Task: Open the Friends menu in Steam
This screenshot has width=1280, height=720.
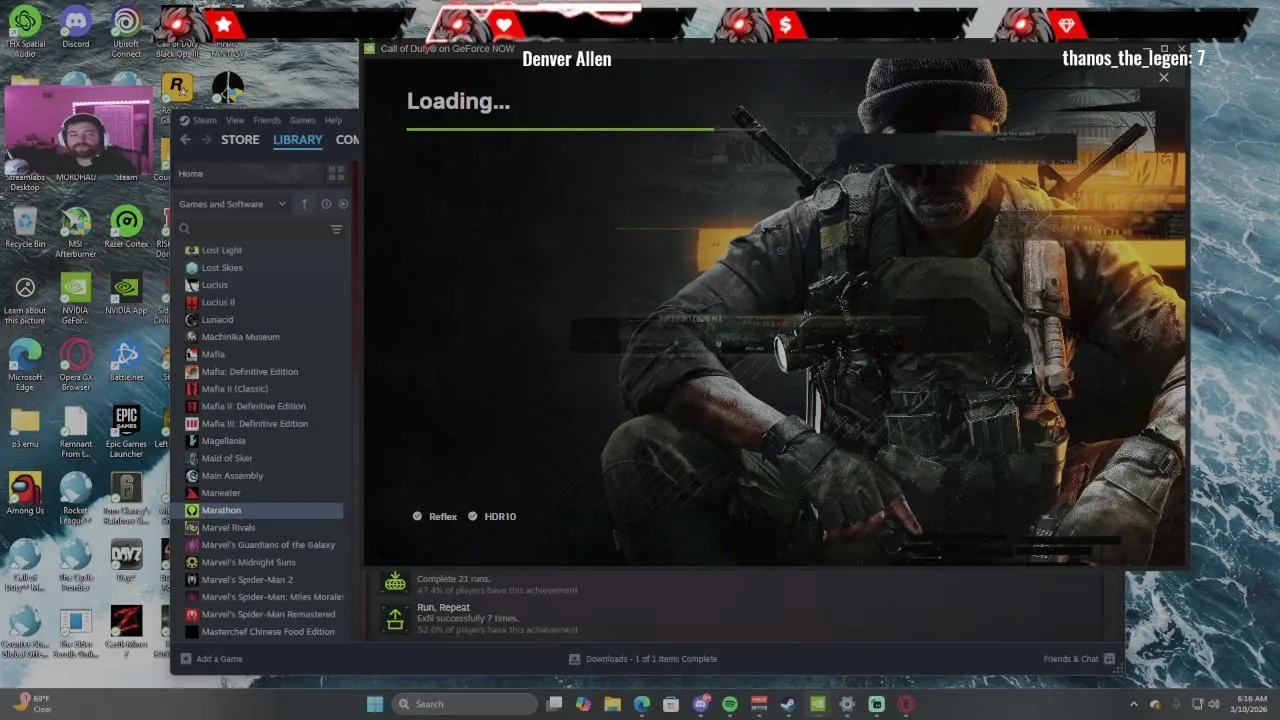Action: 267,120
